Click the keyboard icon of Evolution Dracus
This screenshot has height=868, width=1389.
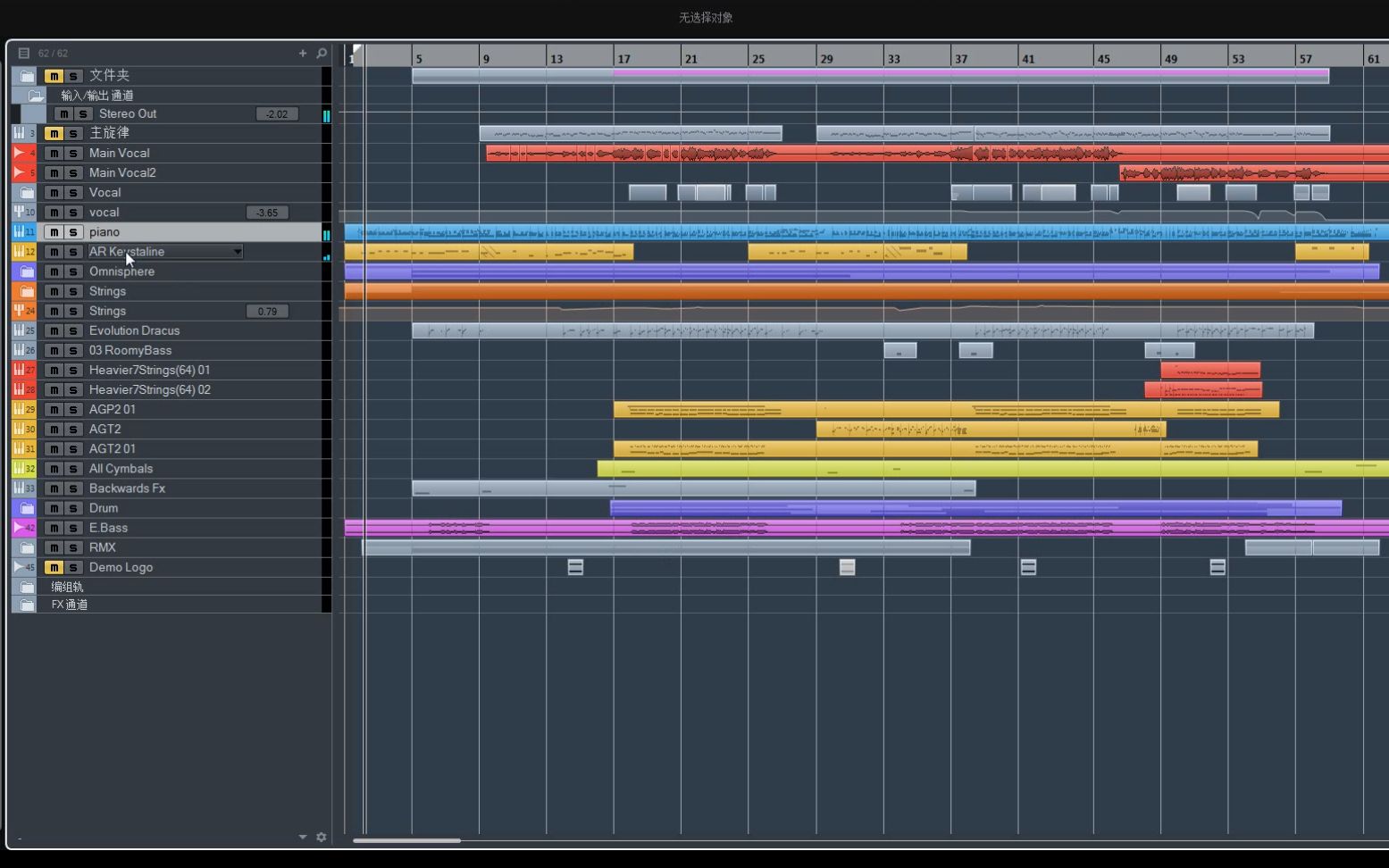(19, 330)
